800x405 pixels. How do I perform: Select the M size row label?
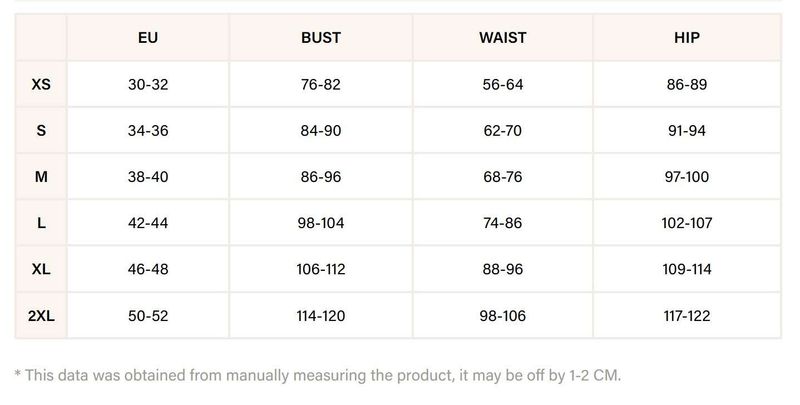click(x=41, y=176)
